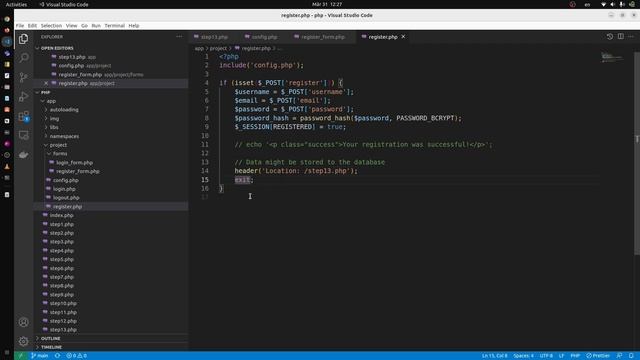Screen dimensions: 640x360
Task: Change the LF end of line sequence
Action: (x=561, y=356)
